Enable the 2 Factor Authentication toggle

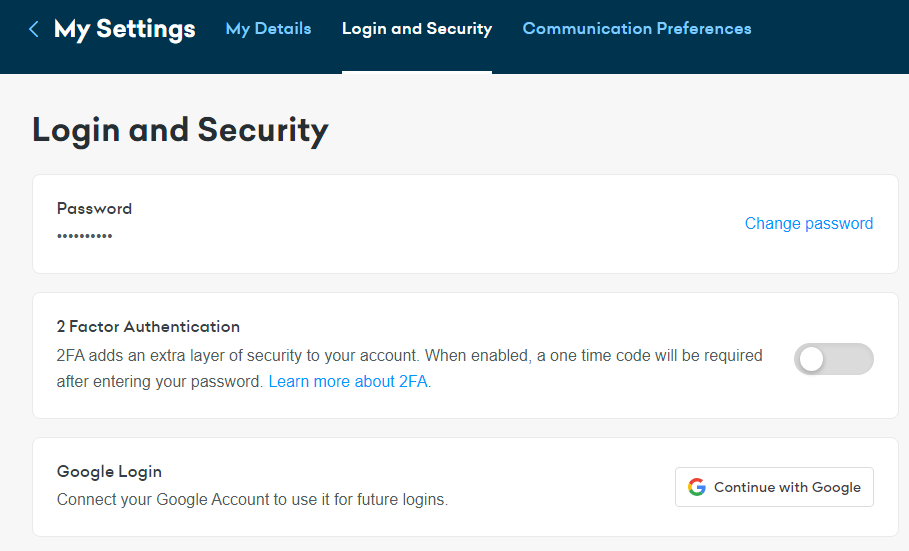pos(833,359)
